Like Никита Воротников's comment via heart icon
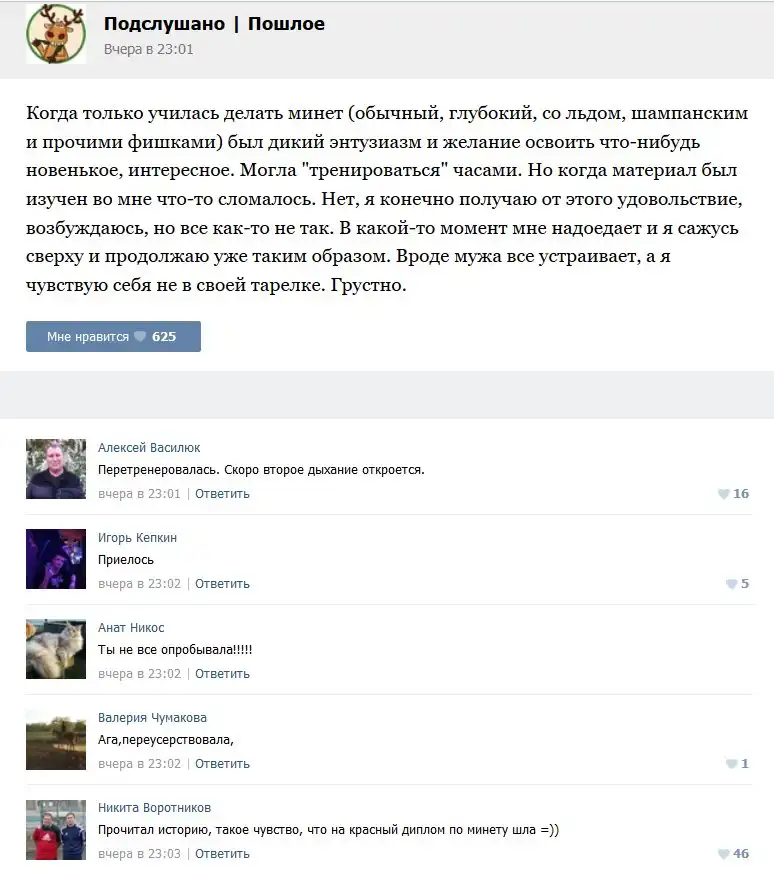Viewport: 774px width, 869px height. (723, 854)
